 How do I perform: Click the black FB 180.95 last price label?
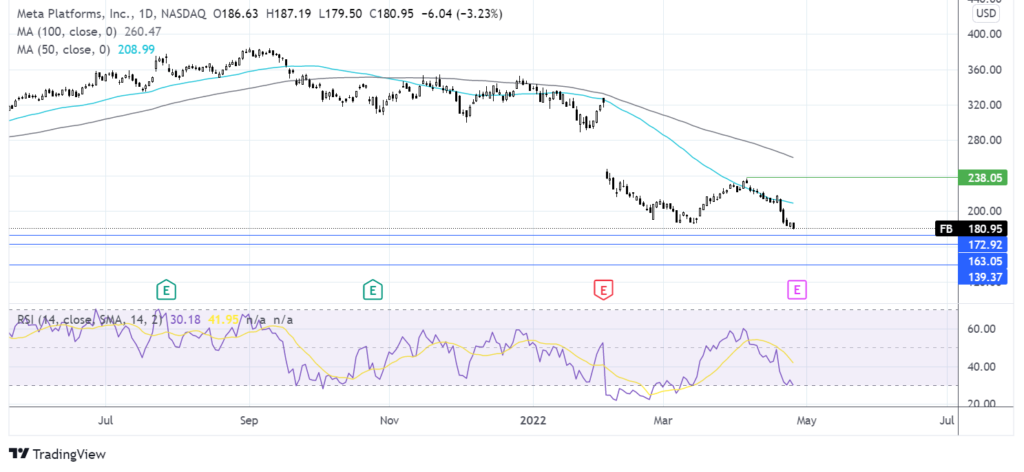click(971, 229)
